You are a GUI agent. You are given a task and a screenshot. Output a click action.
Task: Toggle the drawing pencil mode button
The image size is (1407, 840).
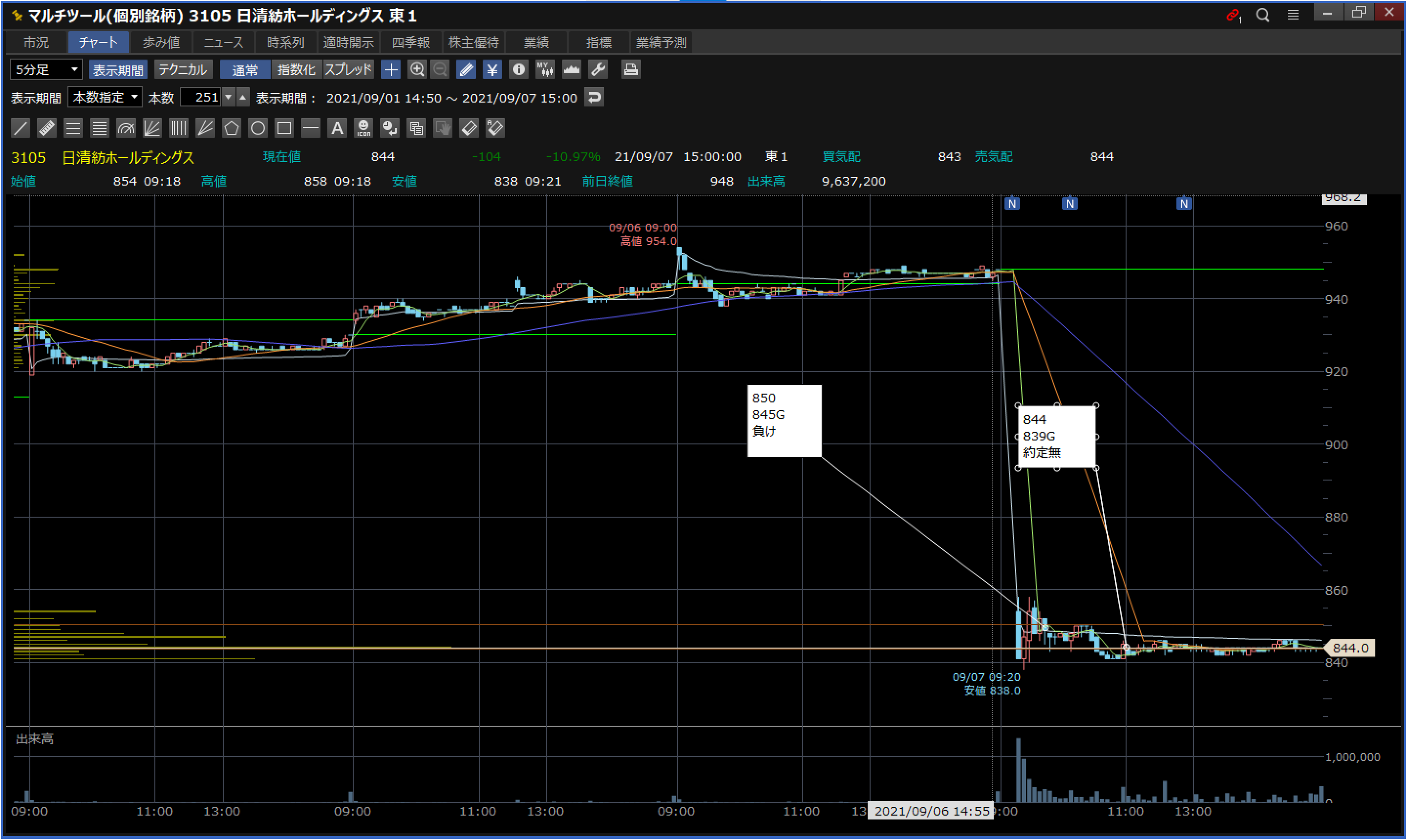pyautogui.click(x=466, y=70)
